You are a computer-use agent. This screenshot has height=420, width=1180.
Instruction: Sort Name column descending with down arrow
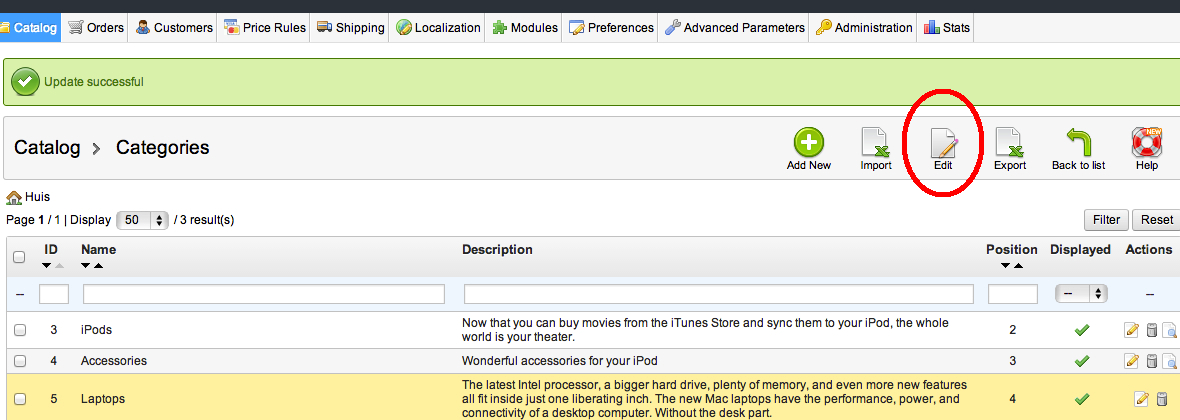pos(86,266)
